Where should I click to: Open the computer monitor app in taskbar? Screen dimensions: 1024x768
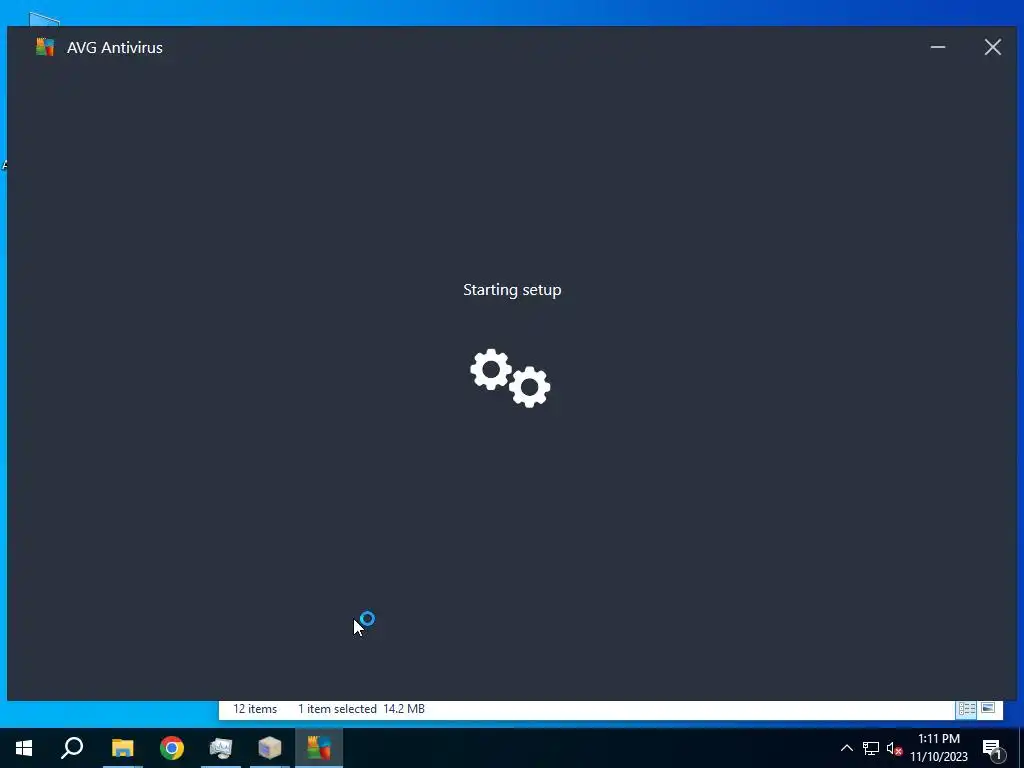(221, 748)
